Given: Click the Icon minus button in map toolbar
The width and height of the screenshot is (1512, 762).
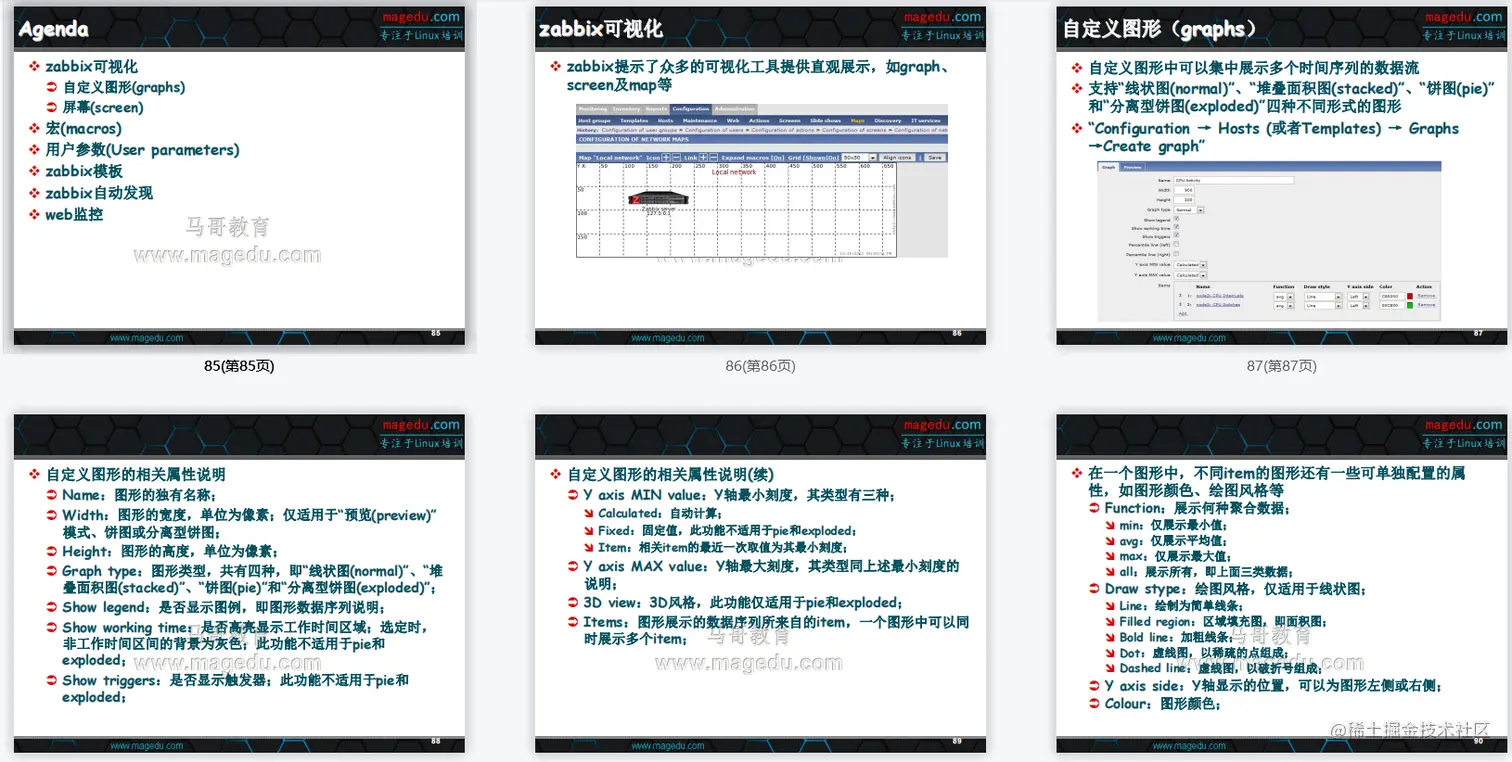Looking at the screenshot, I should (x=677, y=158).
